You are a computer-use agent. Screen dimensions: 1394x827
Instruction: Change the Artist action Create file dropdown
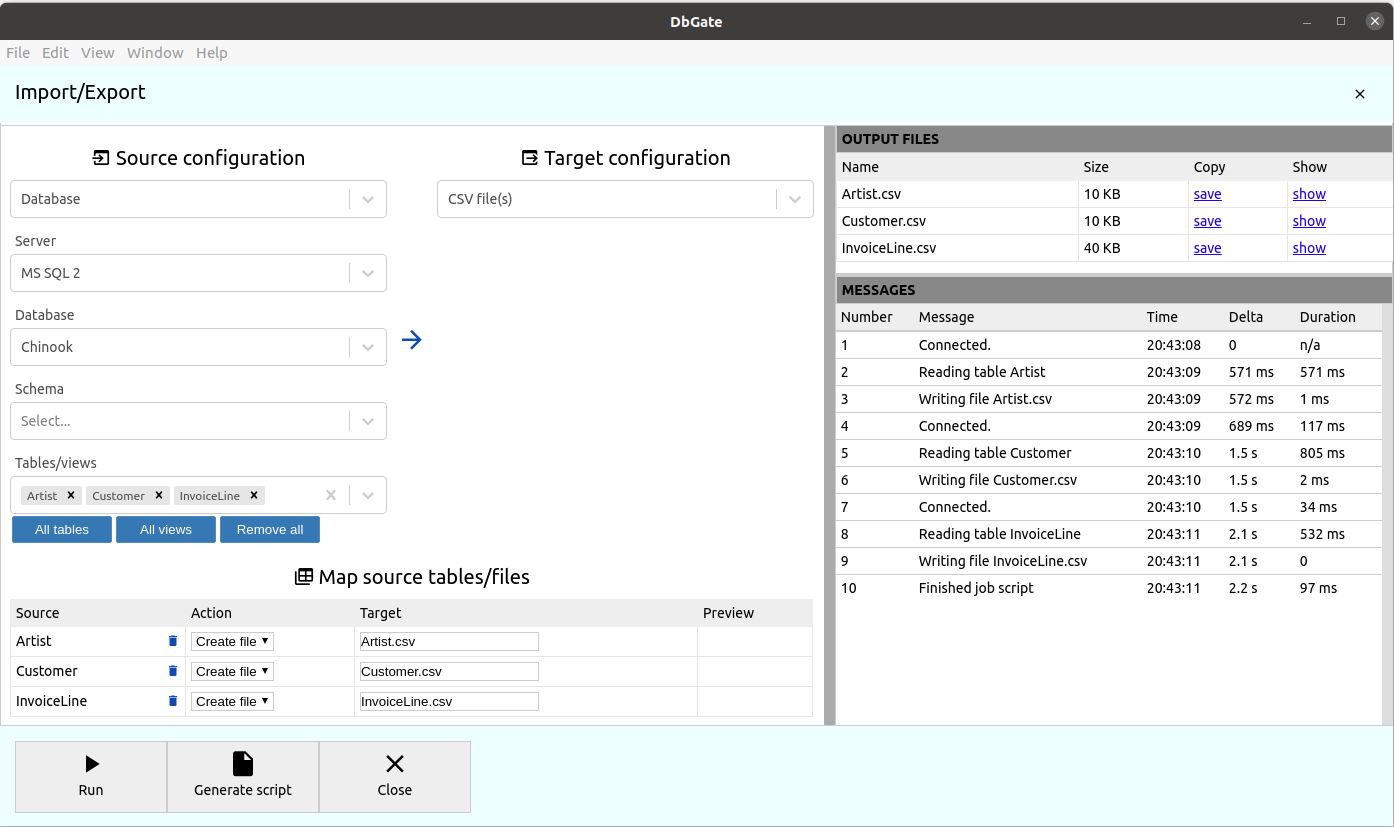pos(232,641)
